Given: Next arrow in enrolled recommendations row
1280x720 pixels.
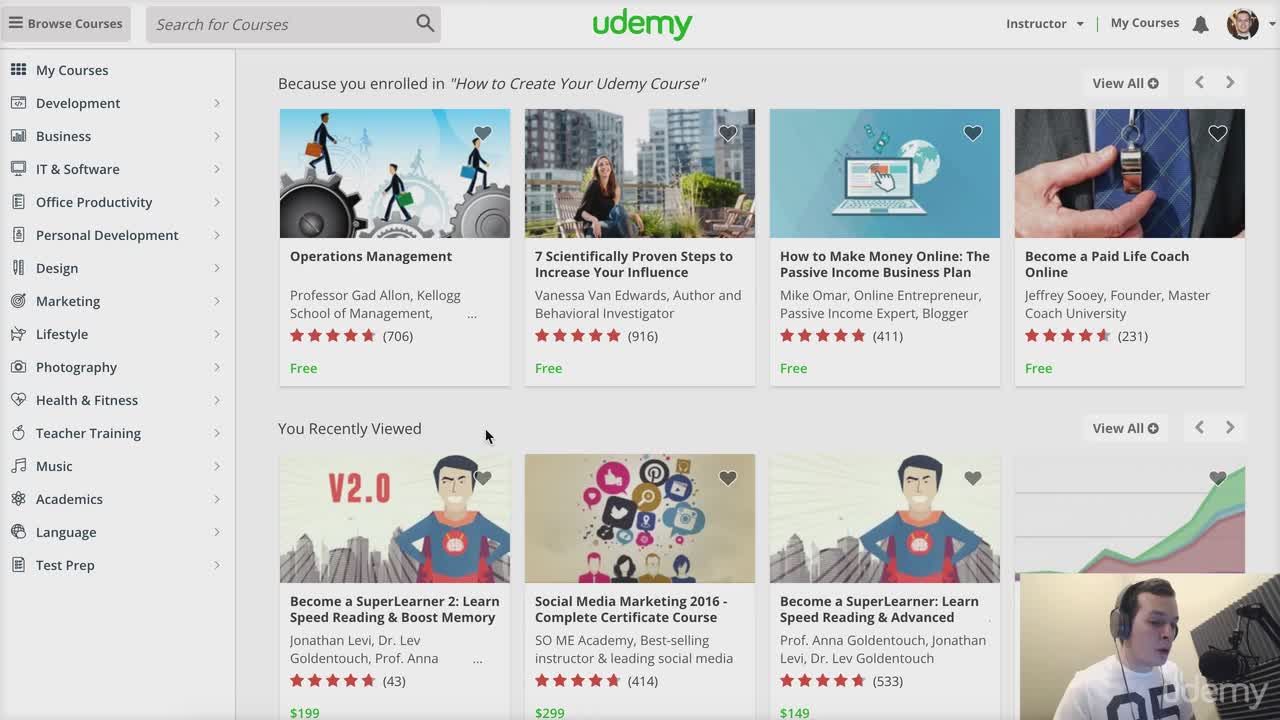Looking at the screenshot, I should (1230, 83).
